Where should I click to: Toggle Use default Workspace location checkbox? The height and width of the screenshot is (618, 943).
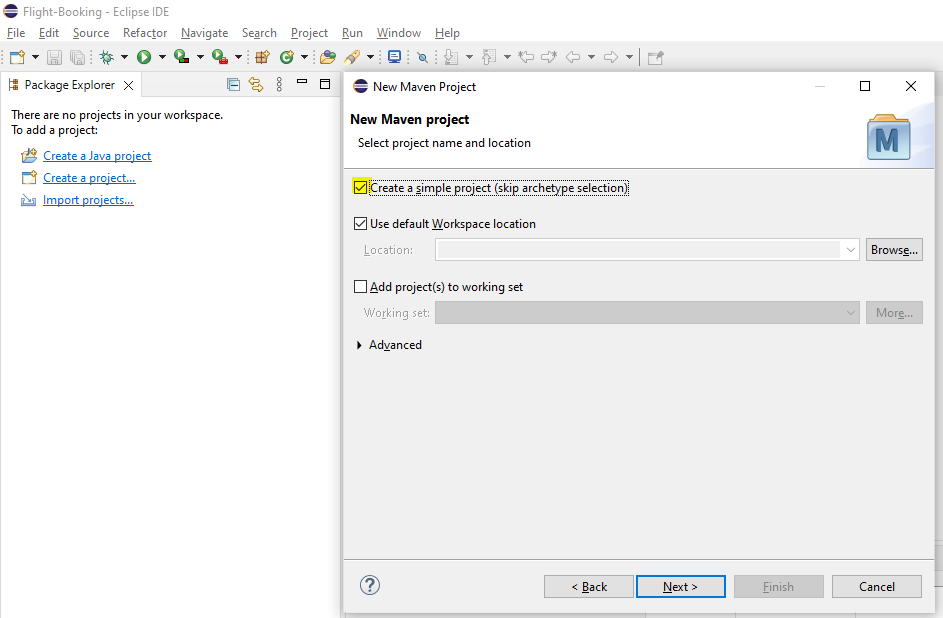(x=360, y=224)
